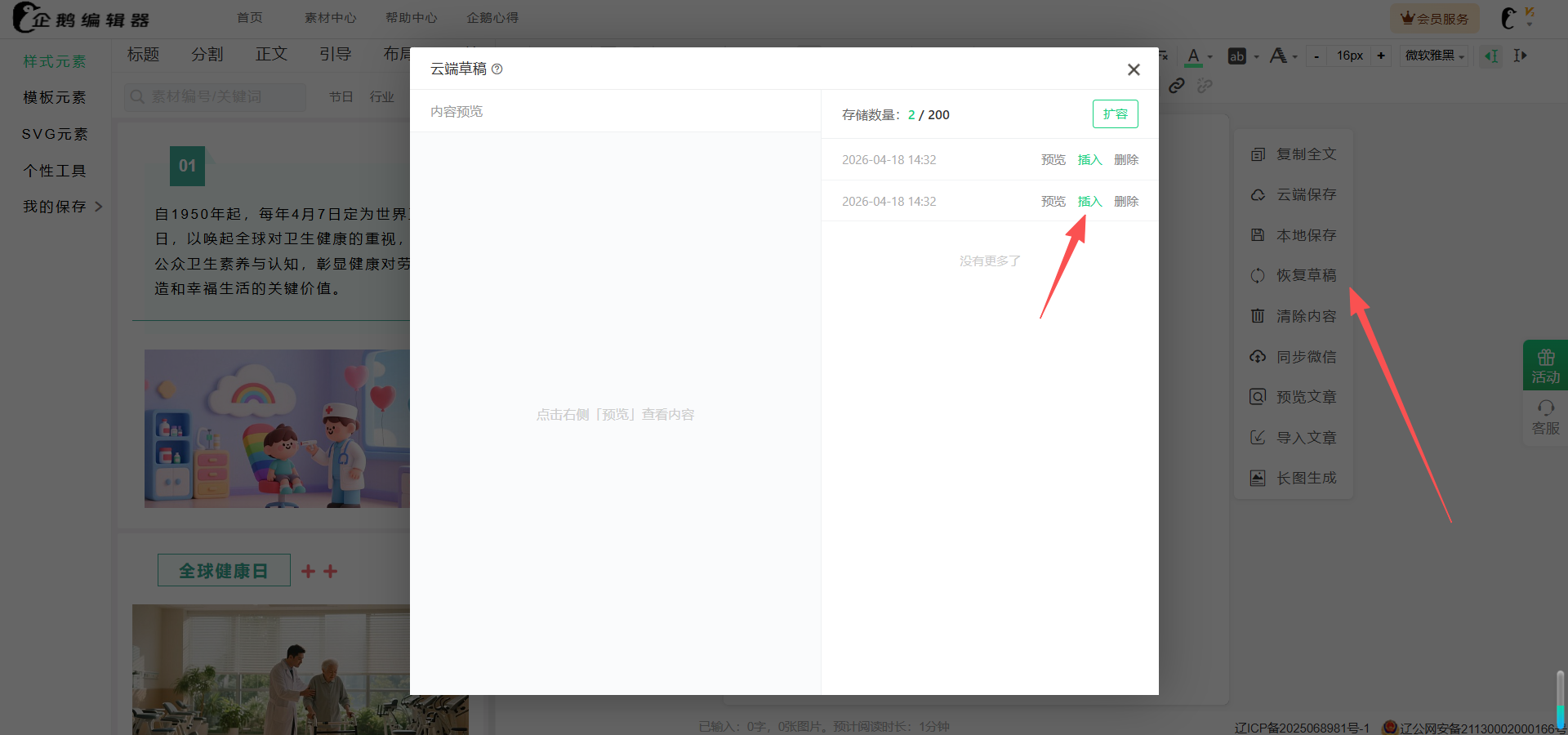Insert the second draft via 插入
Viewport: 1568px width, 735px height.
(x=1089, y=202)
